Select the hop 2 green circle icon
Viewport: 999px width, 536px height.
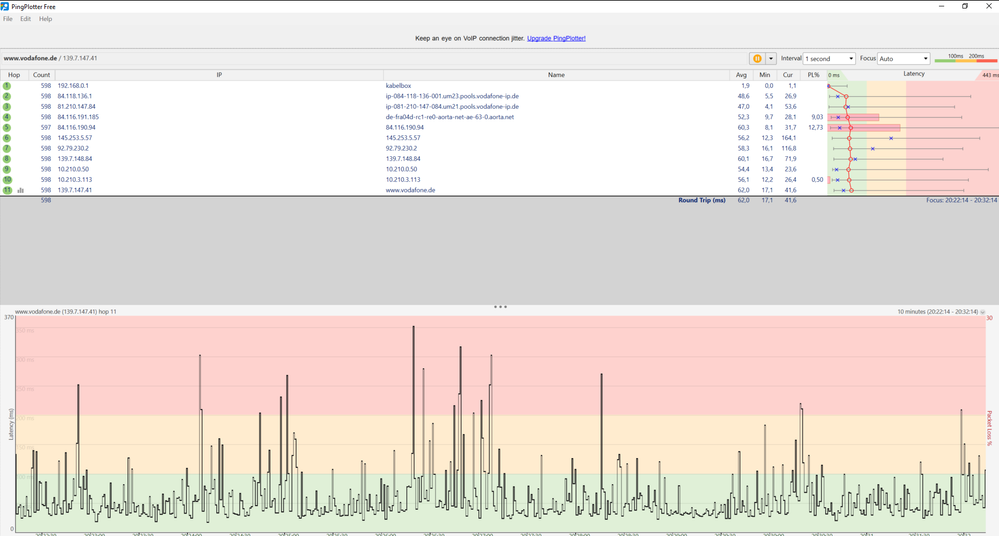point(7,96)
